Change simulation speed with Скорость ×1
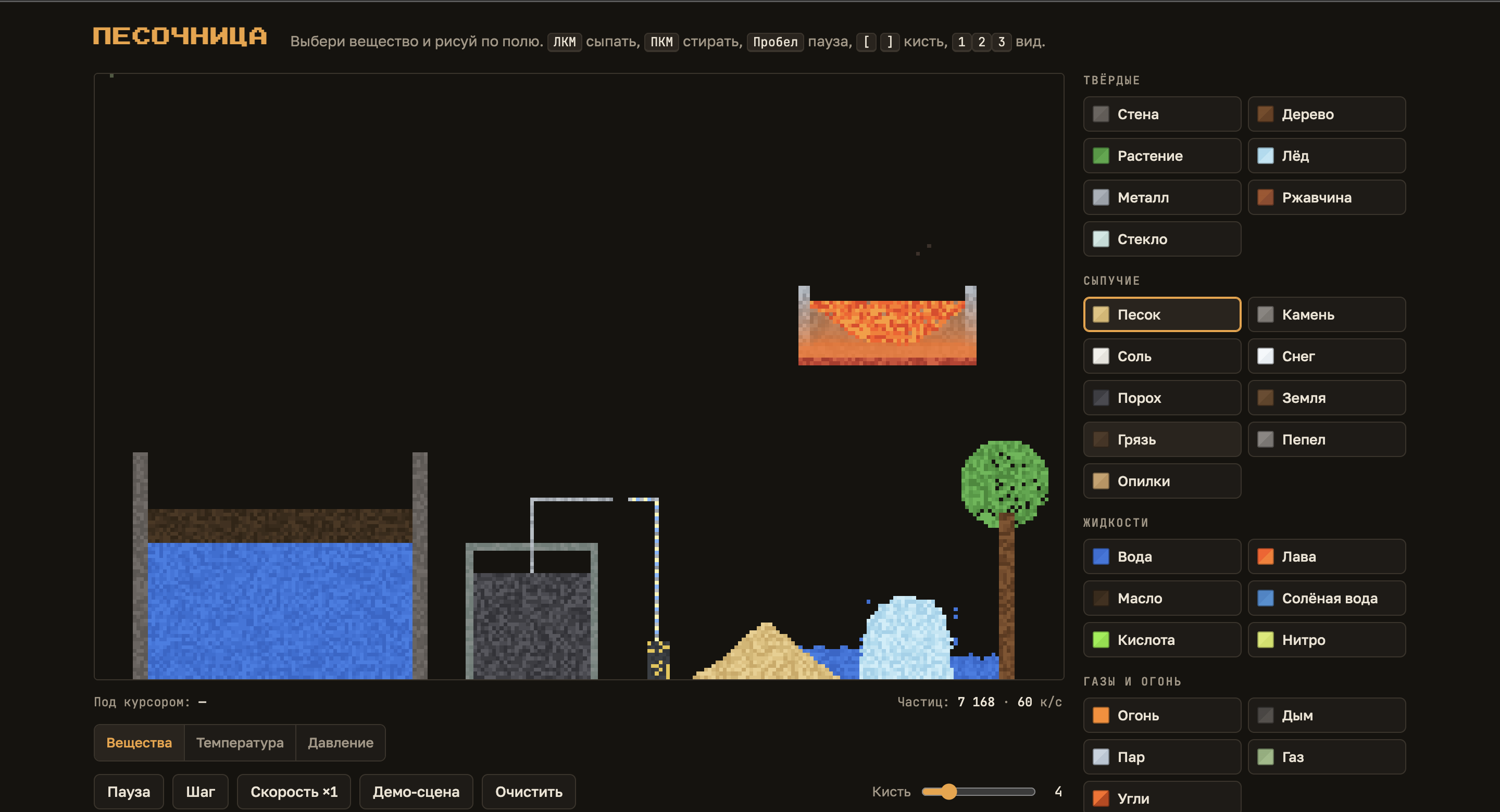Image resolution: width=1500 pixels, height=812 pixels. pyautogui.click(x=294, y=792)
